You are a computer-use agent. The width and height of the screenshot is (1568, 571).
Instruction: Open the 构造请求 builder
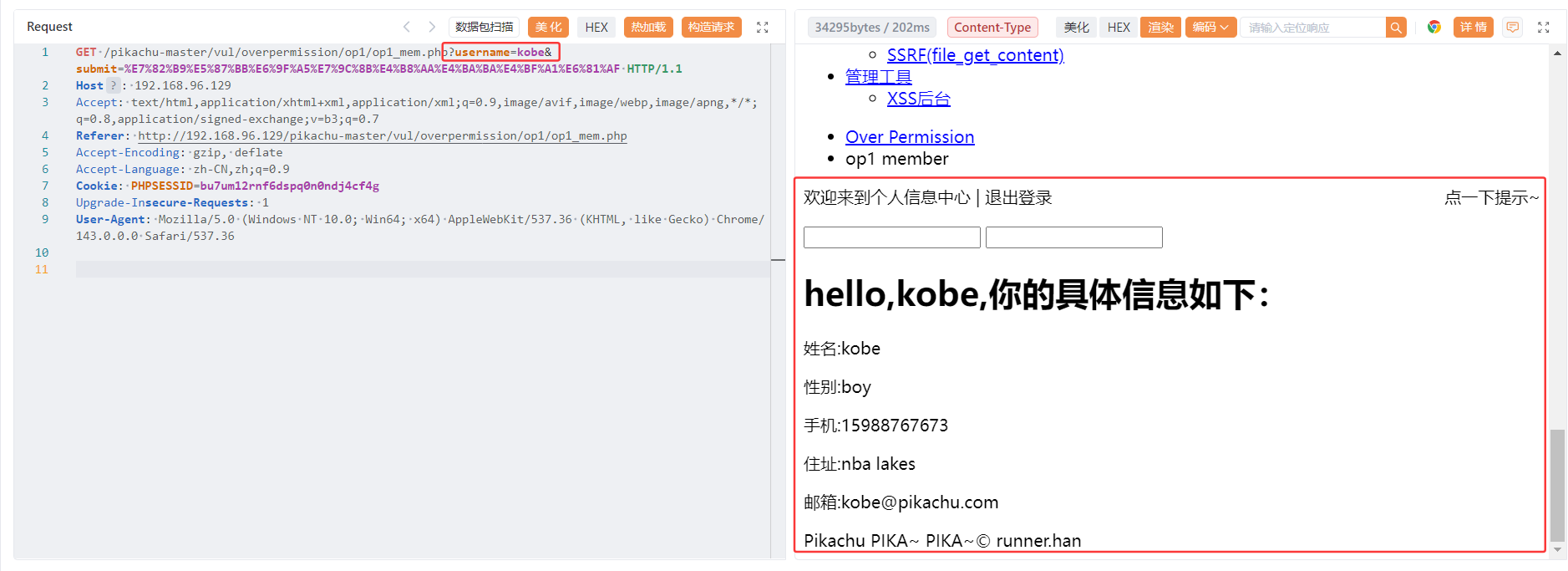712,27
